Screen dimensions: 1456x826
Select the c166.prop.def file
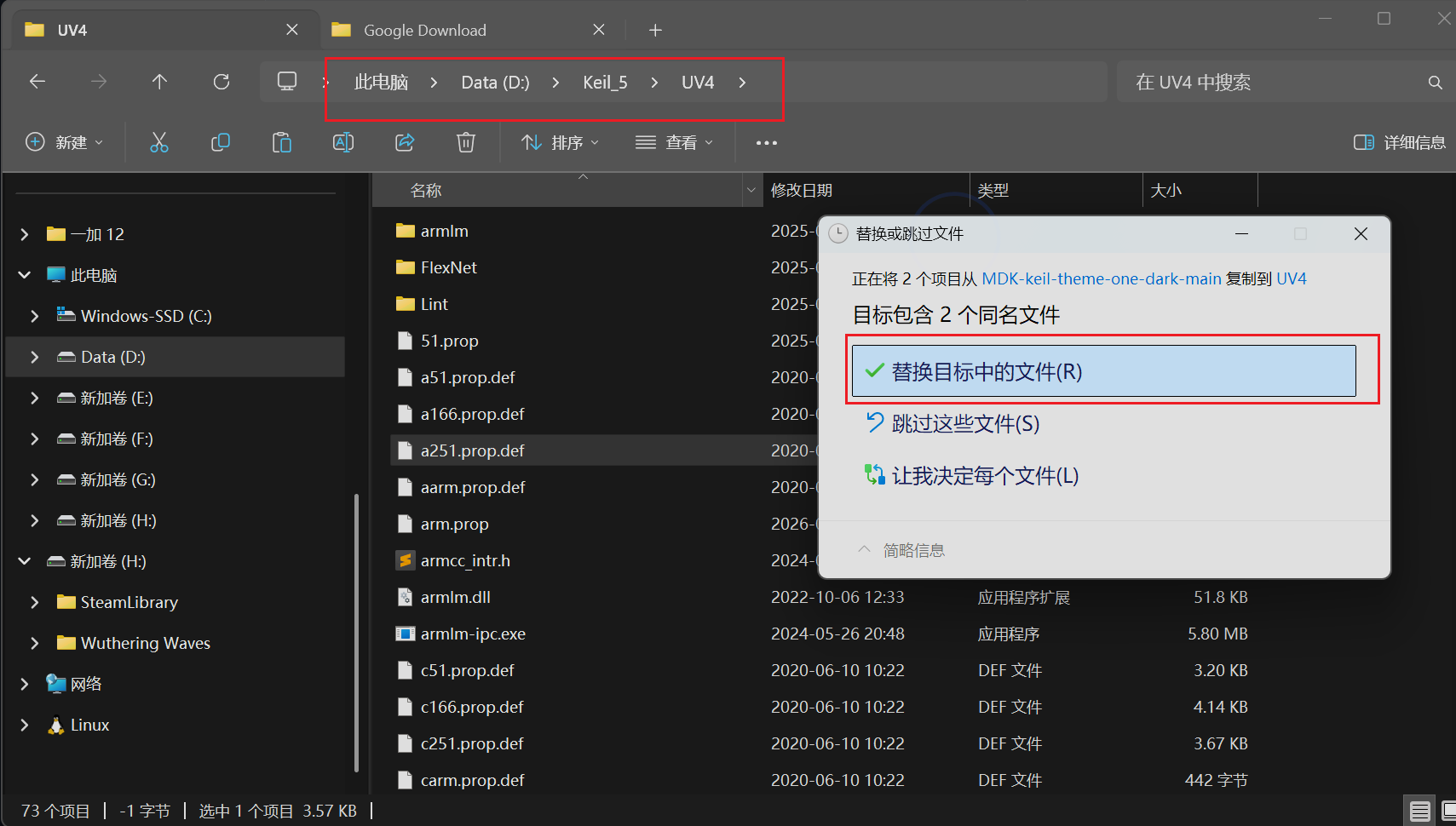472,707
